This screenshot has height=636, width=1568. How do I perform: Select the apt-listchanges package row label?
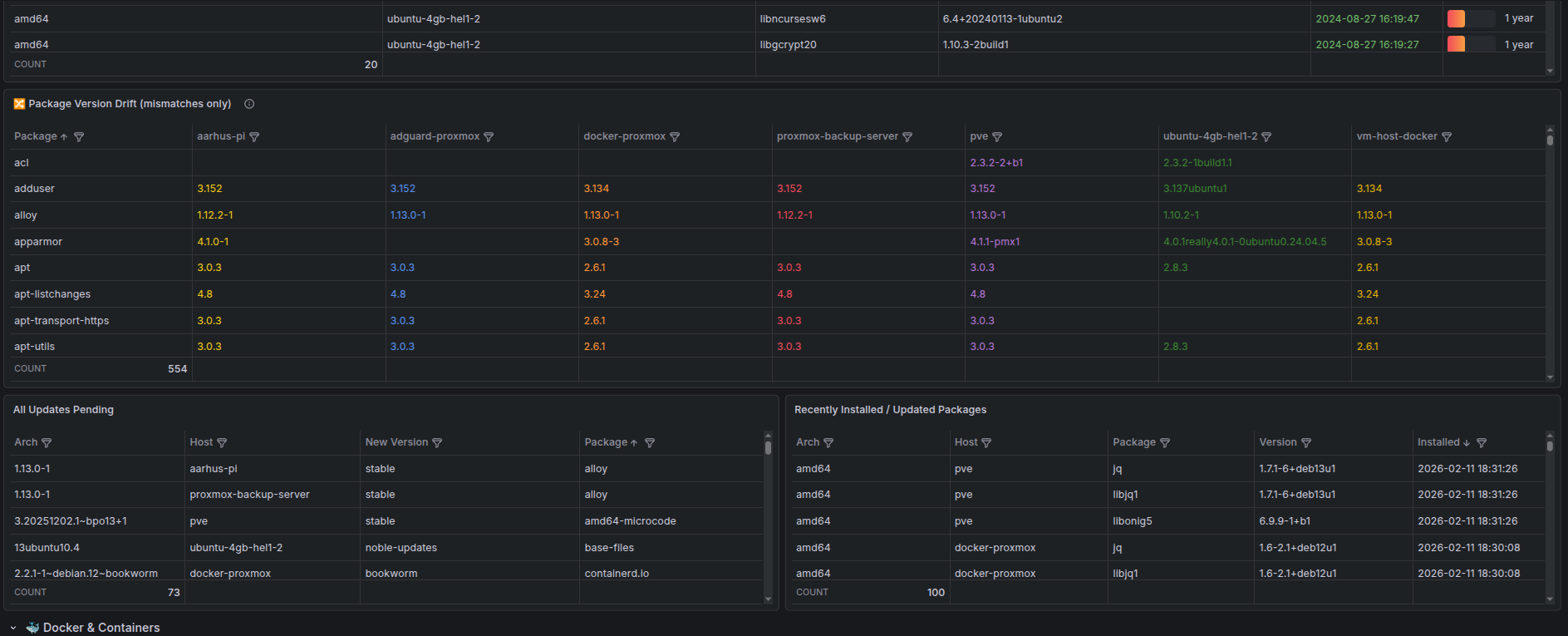[52, 294]
